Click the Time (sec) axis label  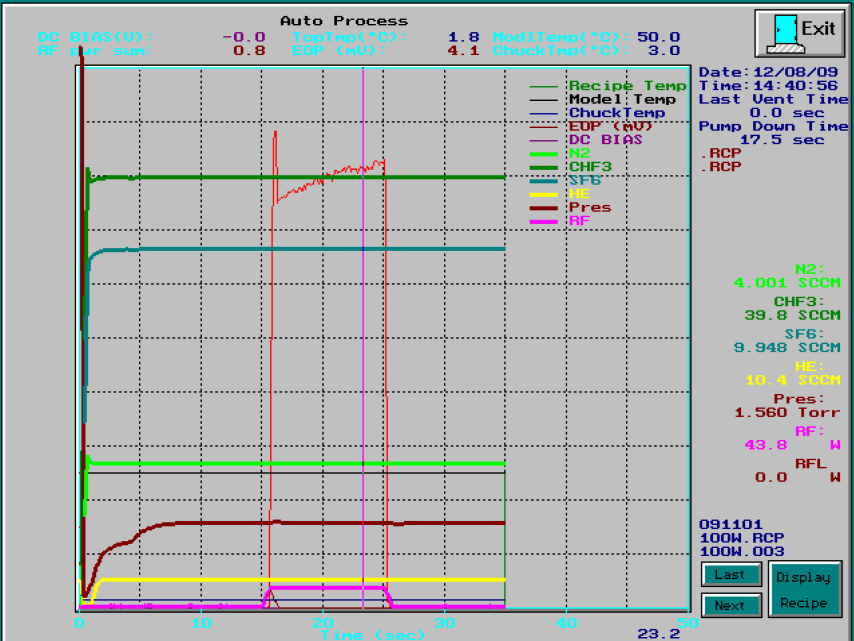pyautogui.click(x=373, y=635)
